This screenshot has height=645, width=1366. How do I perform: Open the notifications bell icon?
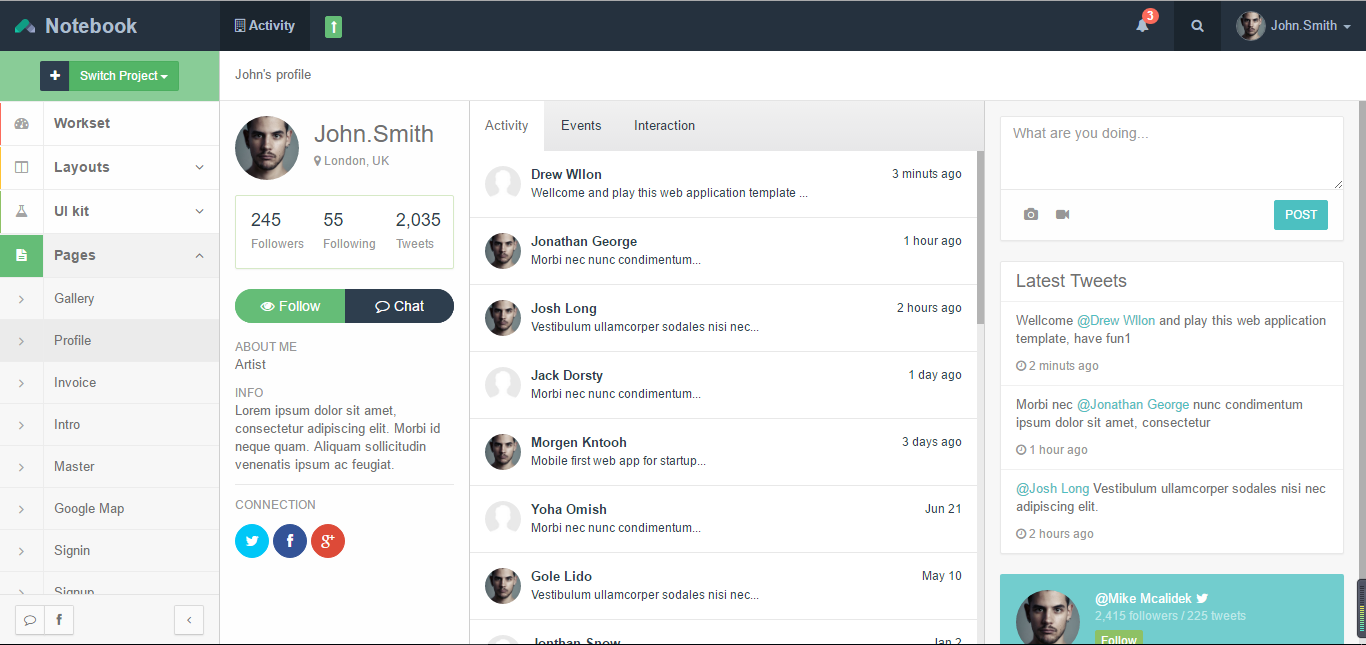point(1142,26)
